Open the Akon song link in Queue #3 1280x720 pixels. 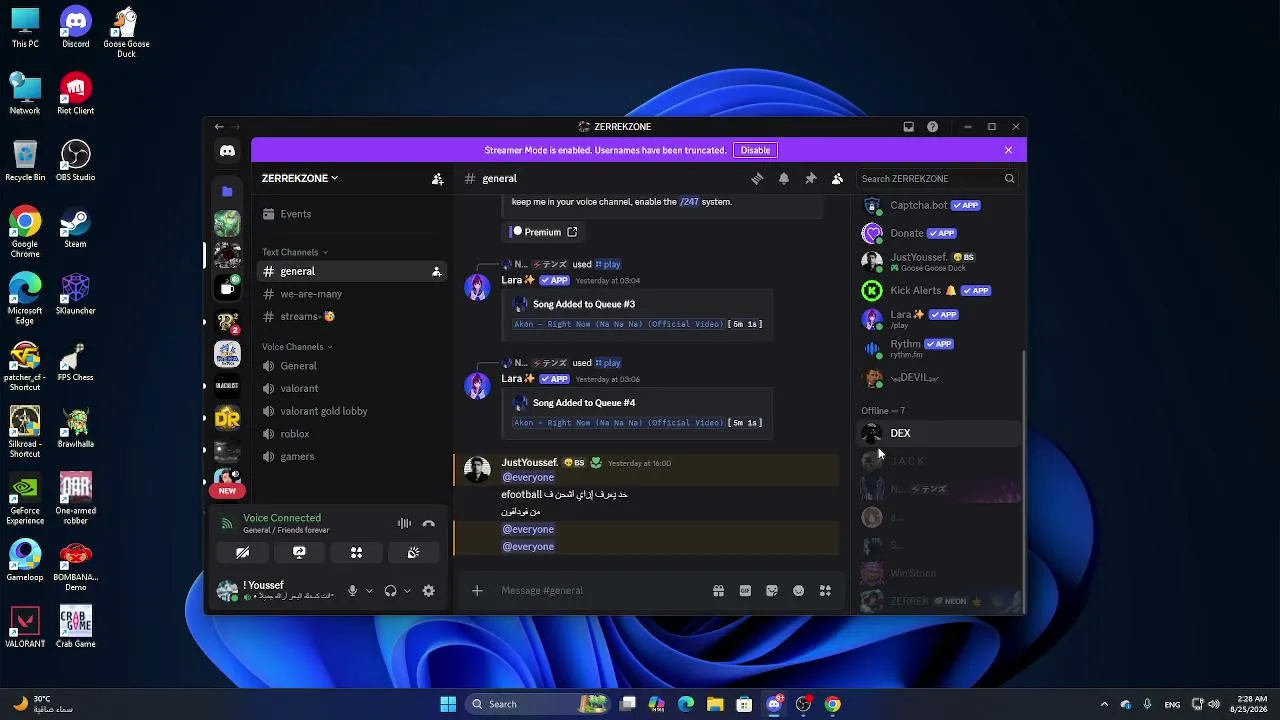pos(618,324)
